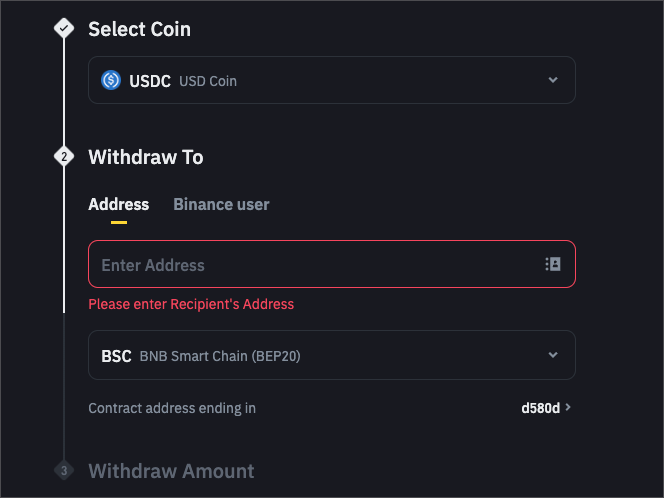The image size is (664, 498).
Task: Click the Select Coin step heading
Action: pos(139,29)
